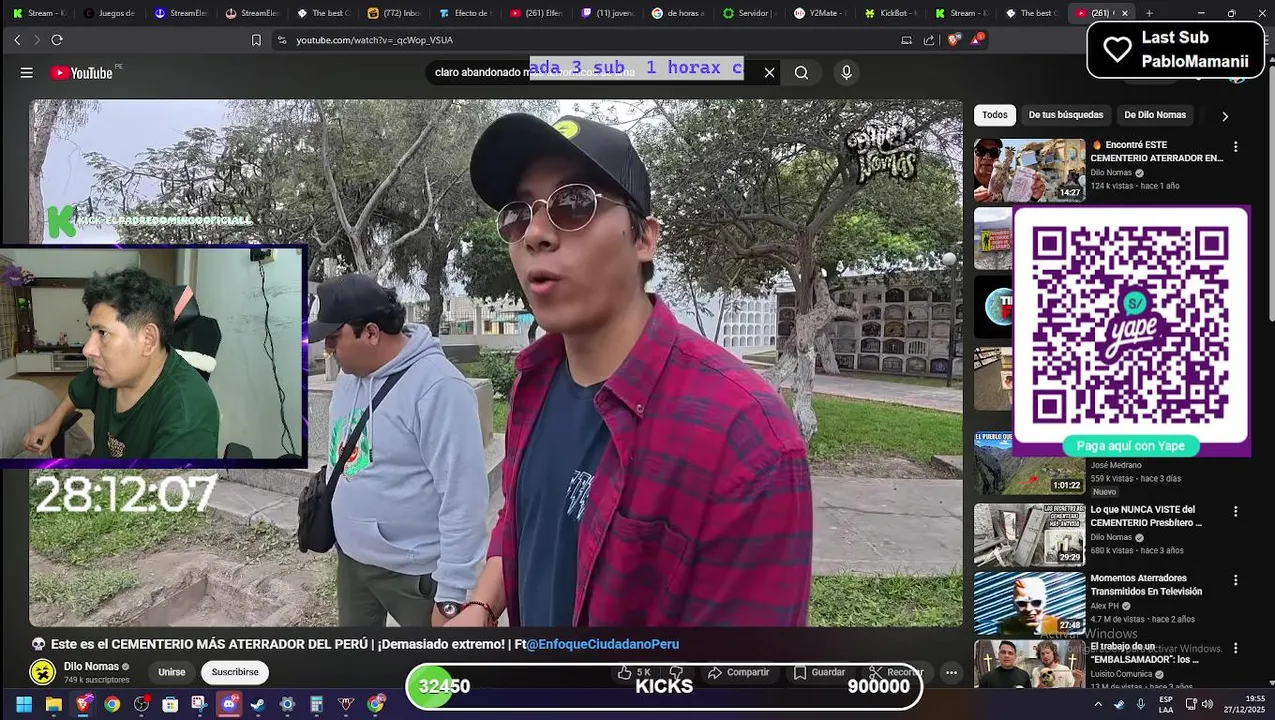
Task: Go back to the previous page
Action: tap(17, 40)
